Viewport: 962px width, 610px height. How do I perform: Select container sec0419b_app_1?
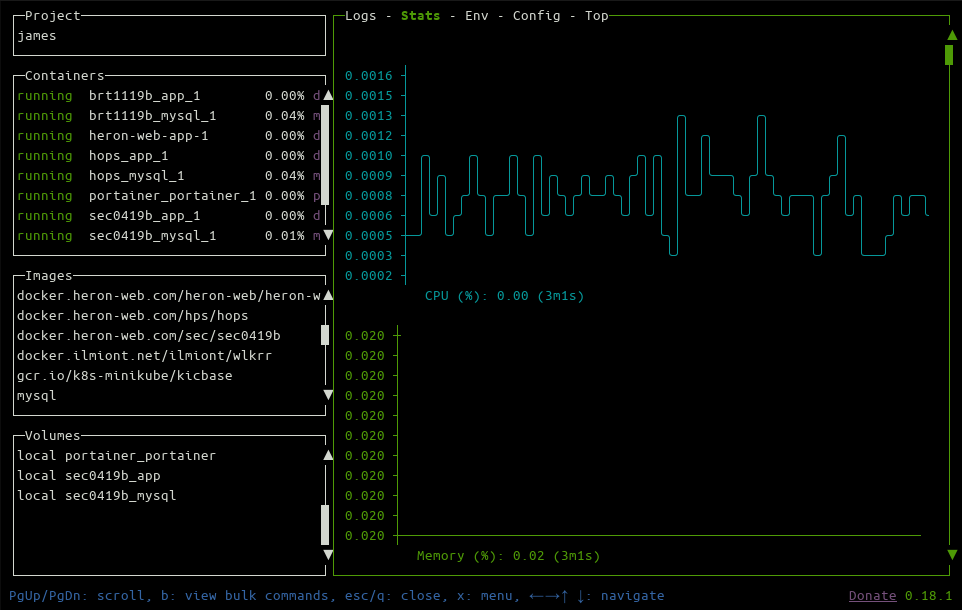(x=169, y=215)
